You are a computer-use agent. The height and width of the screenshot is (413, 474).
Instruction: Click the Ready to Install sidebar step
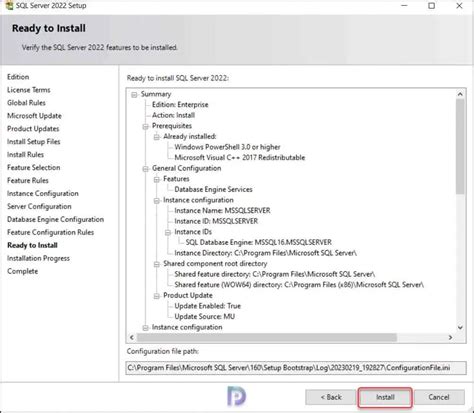click(32, 245)
